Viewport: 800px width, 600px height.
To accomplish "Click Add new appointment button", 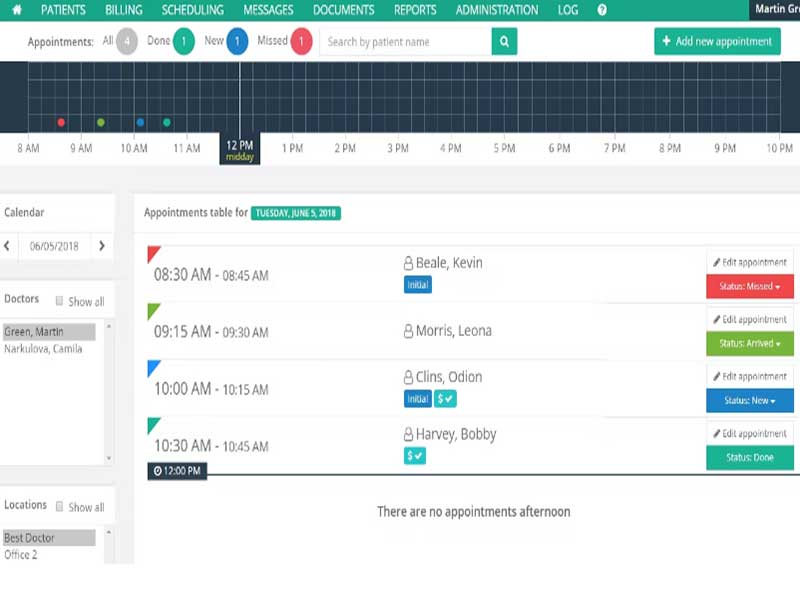I will pos(717,41).
